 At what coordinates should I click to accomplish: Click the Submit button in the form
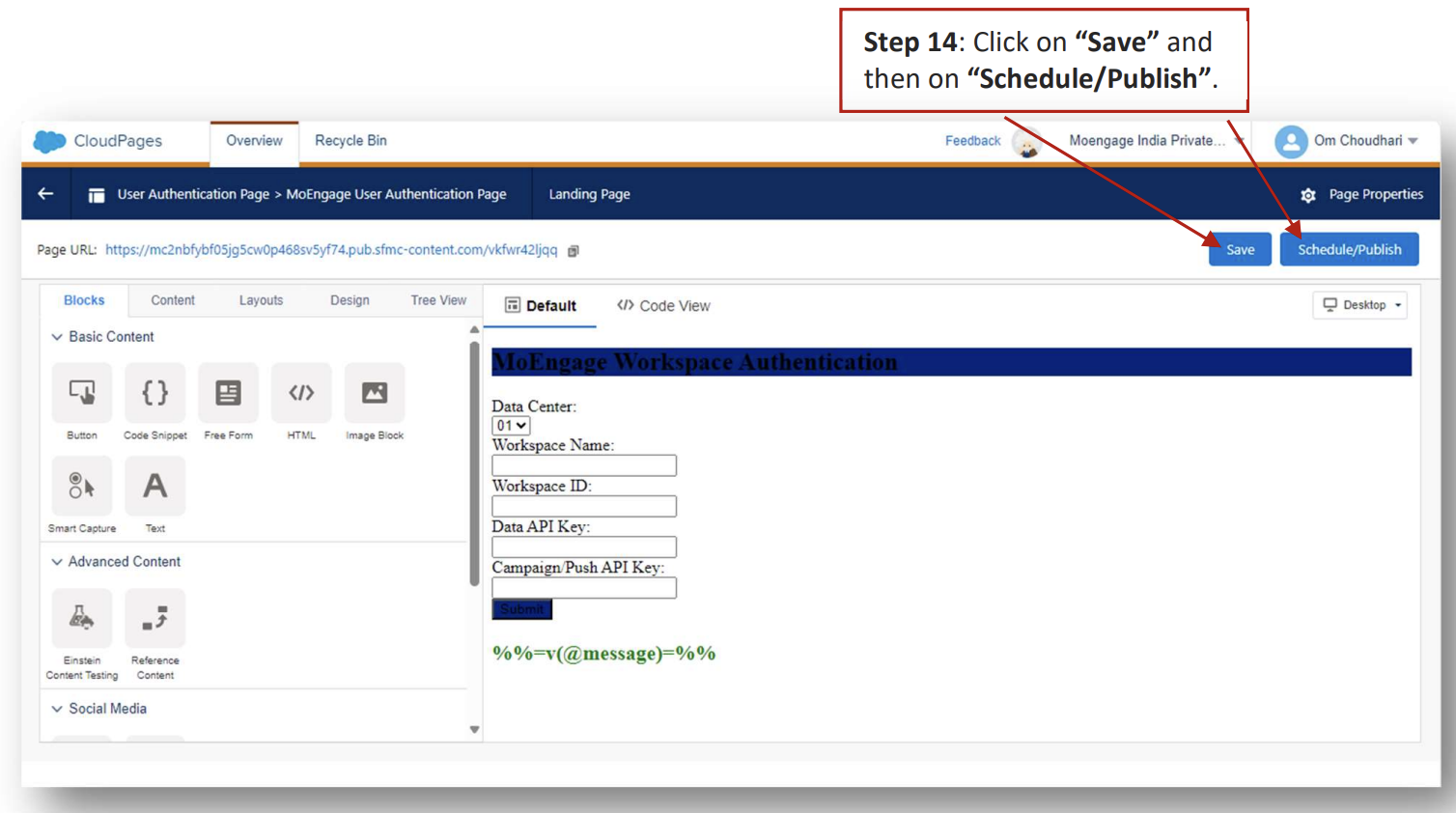[521, 609]
